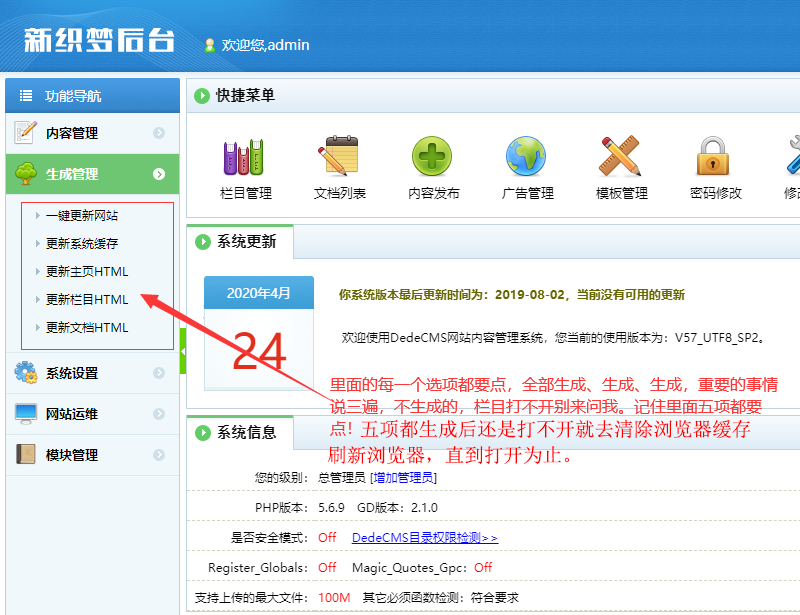Click the green sidebar collapse handle
This screenshot has width=800, height=615.
coord(183,359)
